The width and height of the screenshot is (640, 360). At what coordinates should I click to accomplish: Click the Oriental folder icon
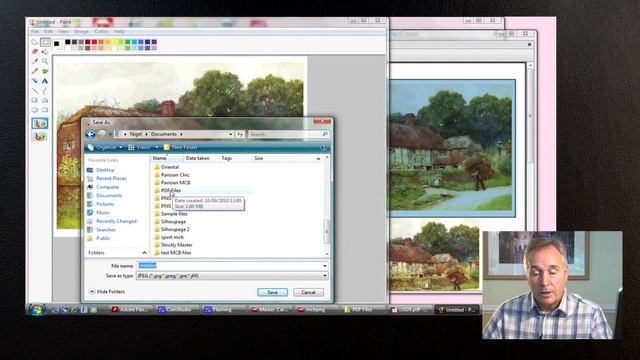(x=157, y=167)
